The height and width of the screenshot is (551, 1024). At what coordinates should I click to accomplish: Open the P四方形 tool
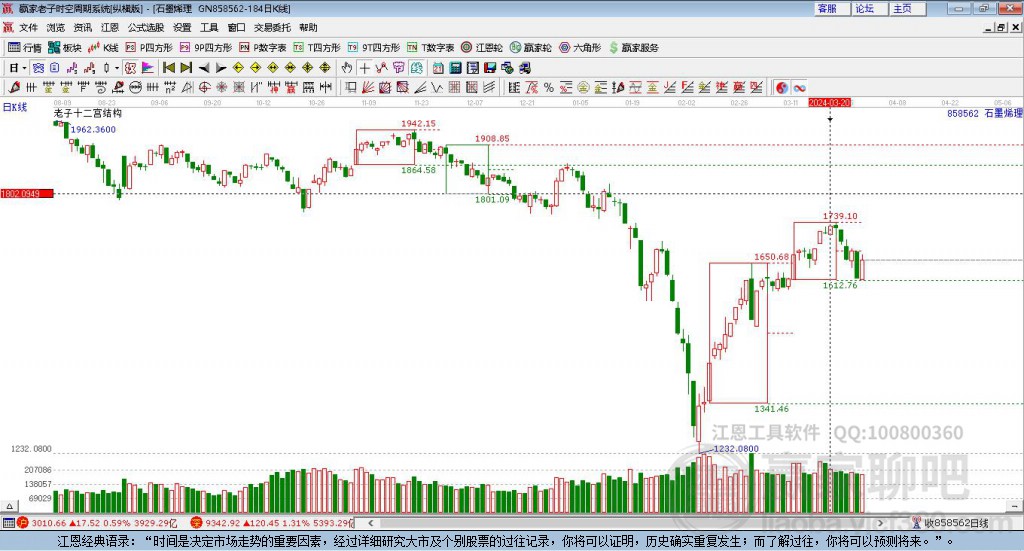point(149,48)
